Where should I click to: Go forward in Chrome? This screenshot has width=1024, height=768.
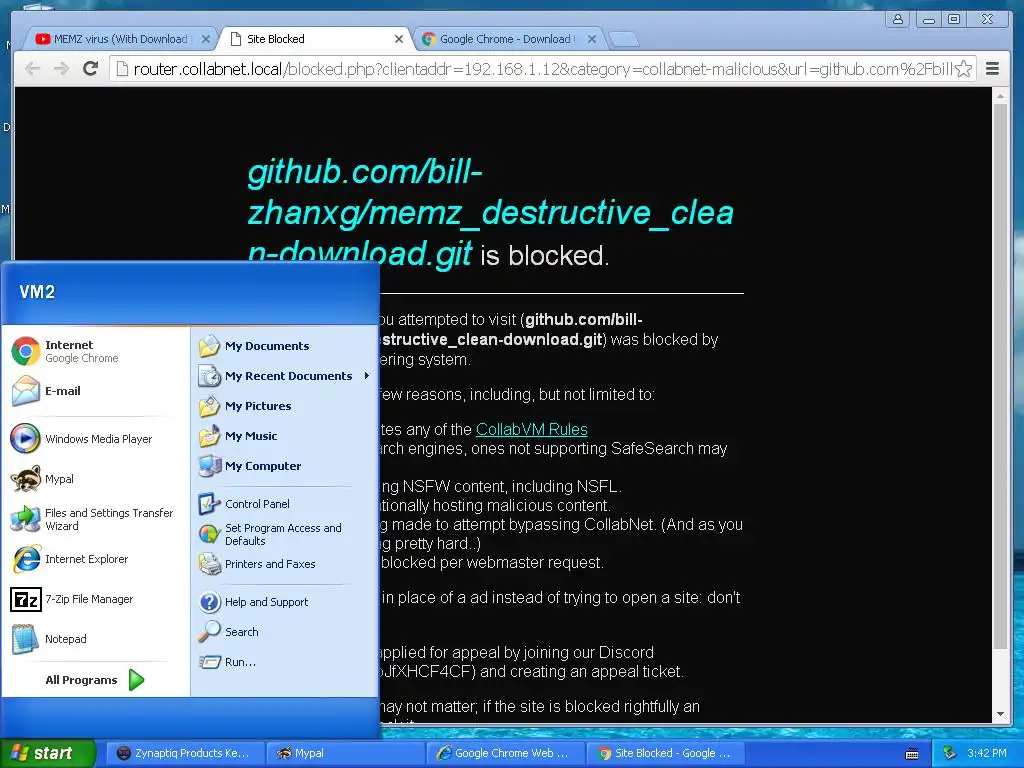click(61, 69)
